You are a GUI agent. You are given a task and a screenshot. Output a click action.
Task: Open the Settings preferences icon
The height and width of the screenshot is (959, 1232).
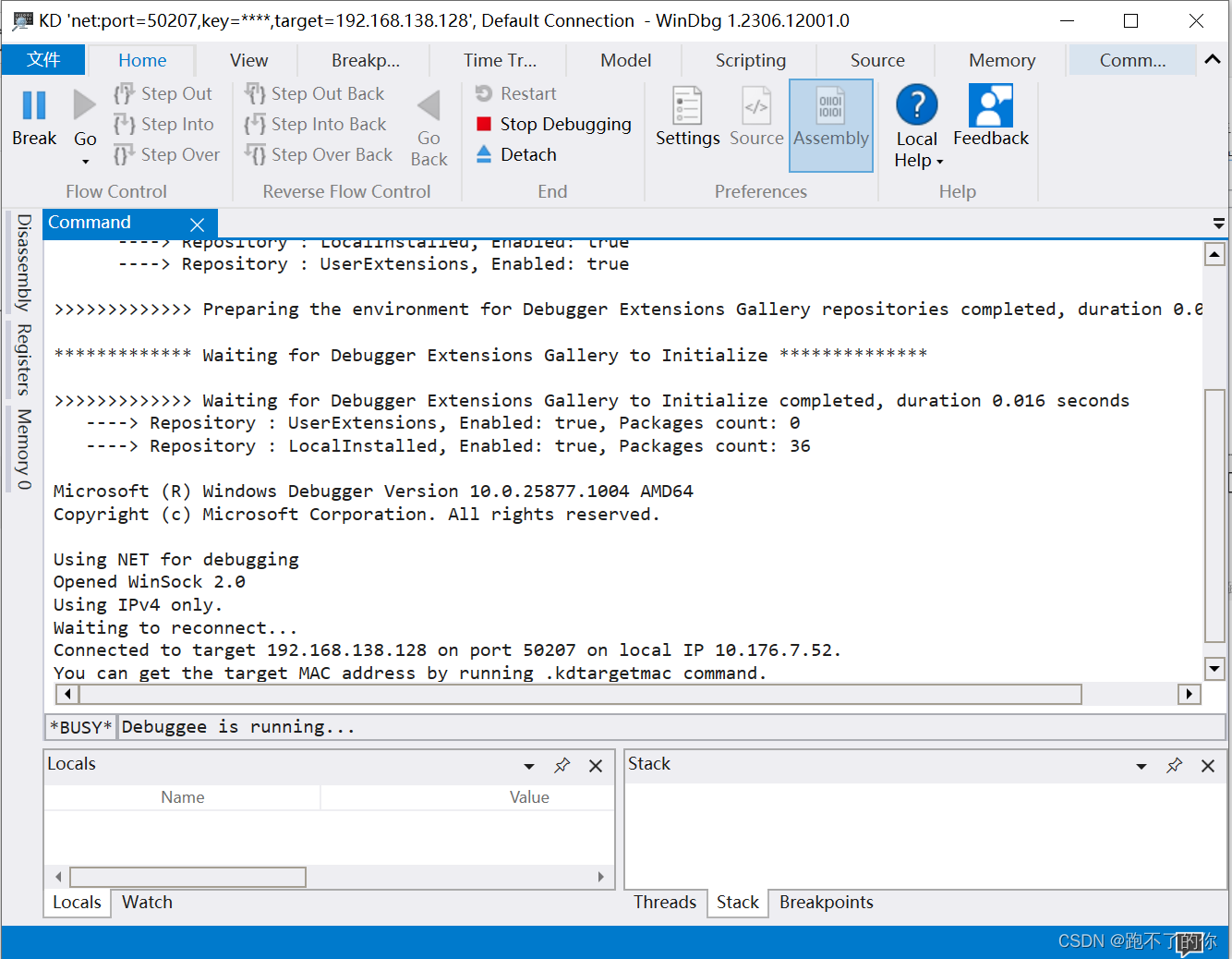tap(687, 105)
